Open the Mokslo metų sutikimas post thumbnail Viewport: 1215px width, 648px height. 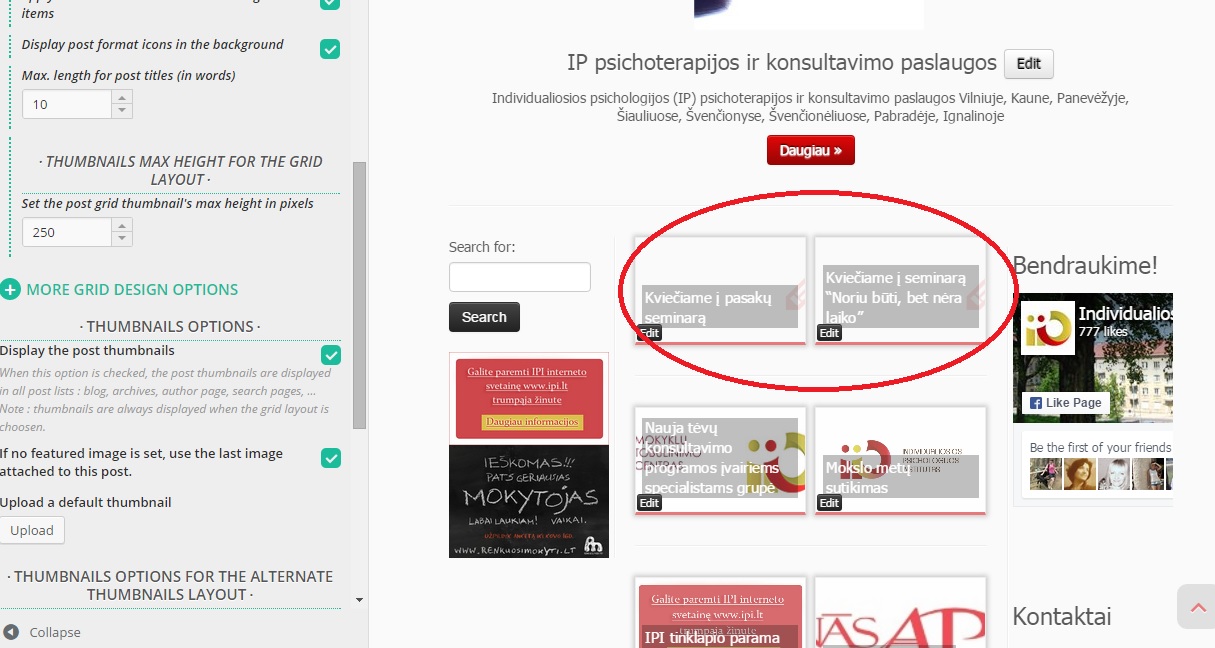900,460
